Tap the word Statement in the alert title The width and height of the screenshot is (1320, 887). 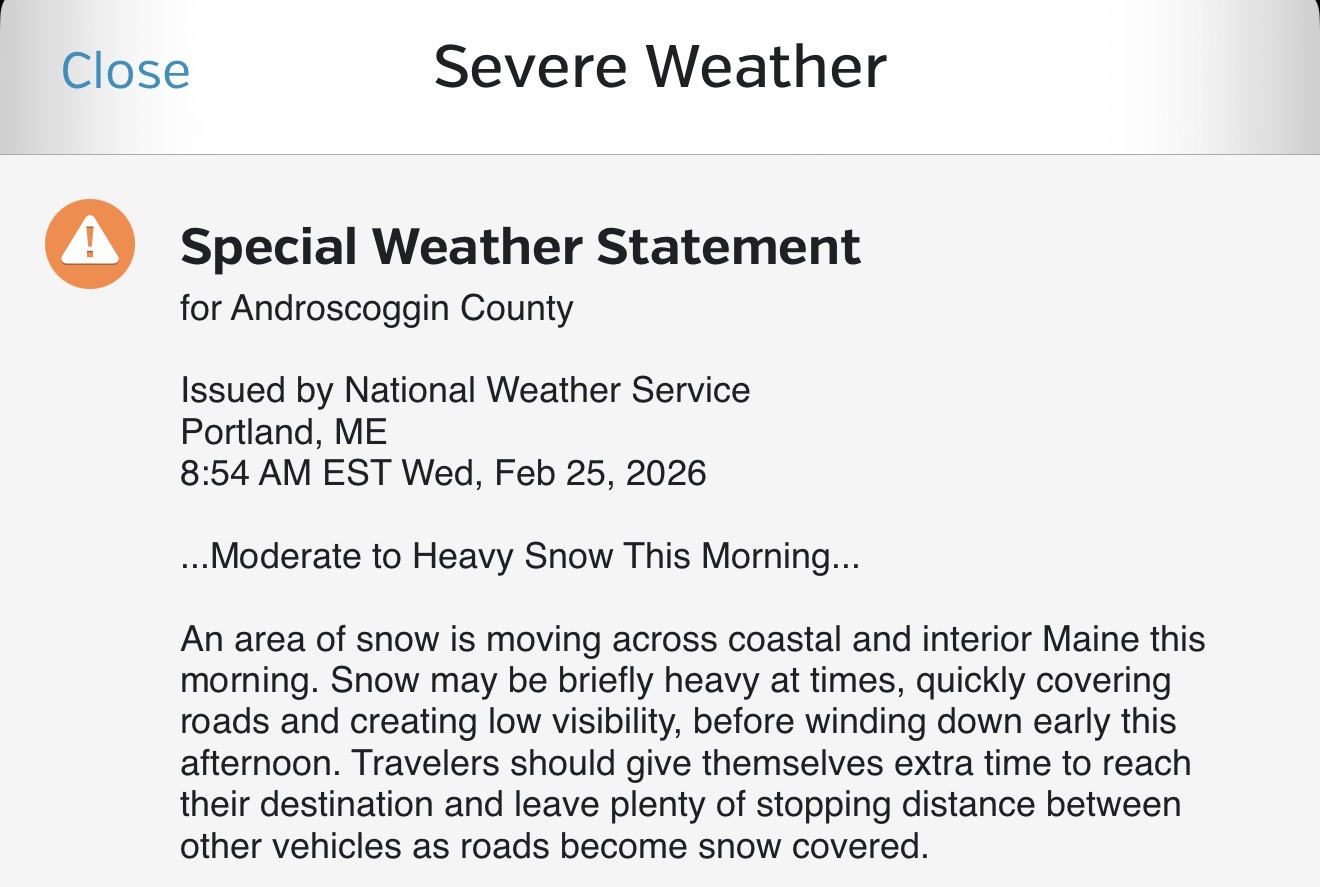click(728, 247)
